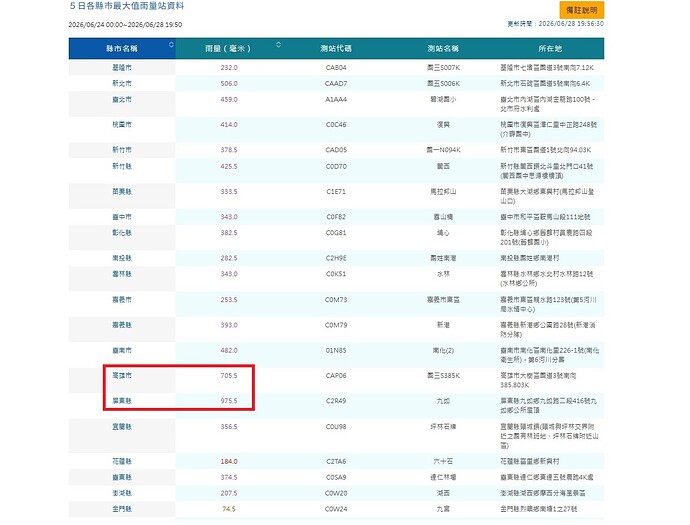Toggle sort icon on 縣市名稱 column
This screenshot has width=690, height=525.
click(171, 44)
